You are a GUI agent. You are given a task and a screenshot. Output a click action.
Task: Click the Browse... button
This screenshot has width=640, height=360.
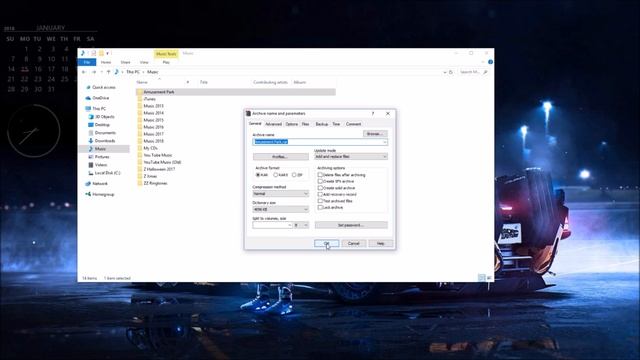[x=374, y=134]
